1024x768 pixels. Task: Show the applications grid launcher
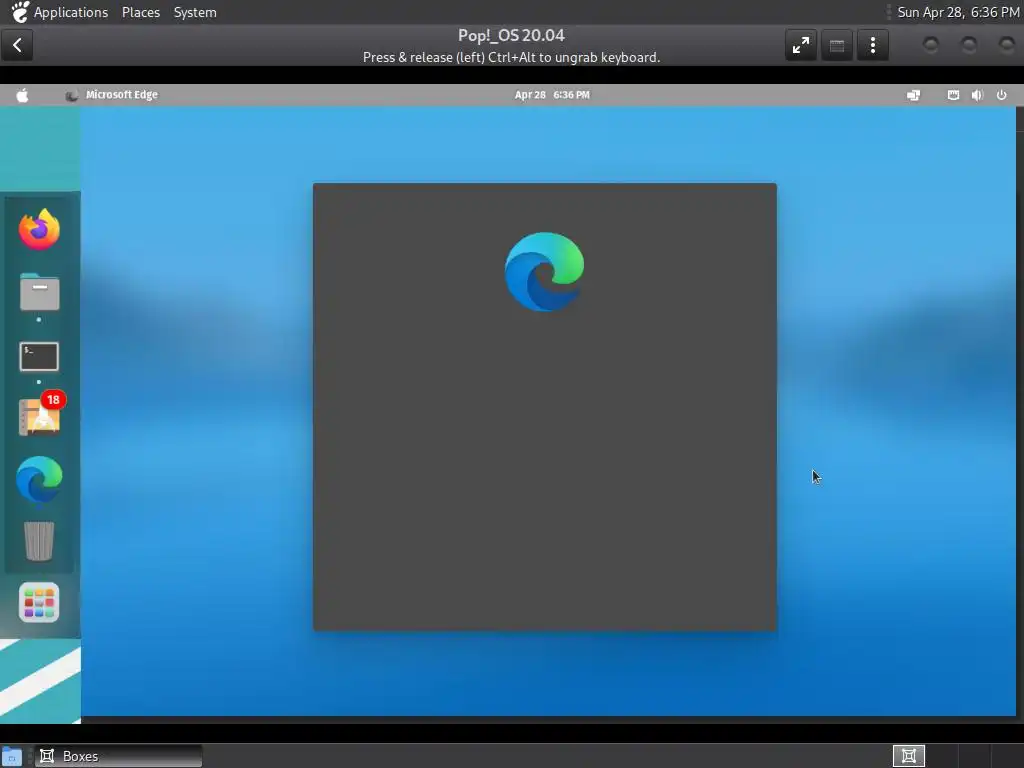coord(39,602)
